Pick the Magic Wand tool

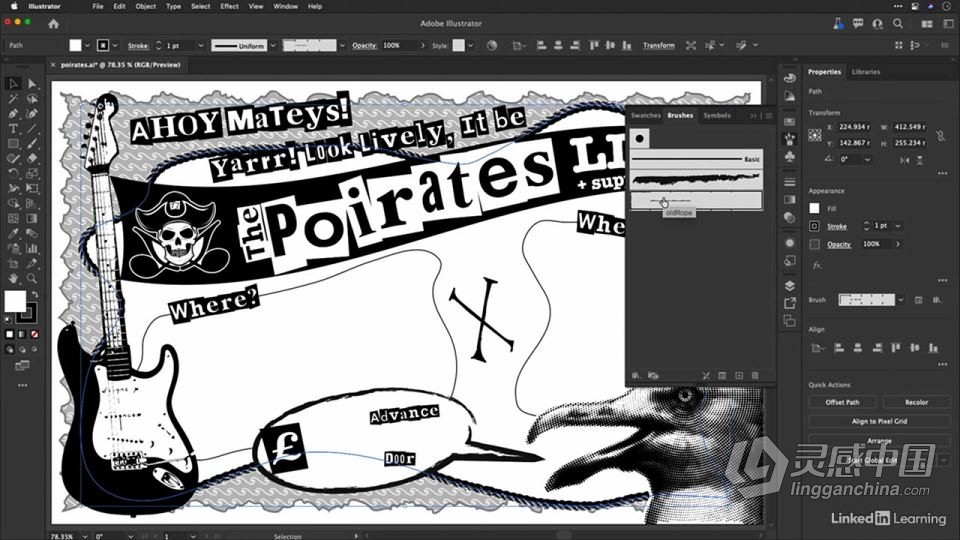(13, 99)
